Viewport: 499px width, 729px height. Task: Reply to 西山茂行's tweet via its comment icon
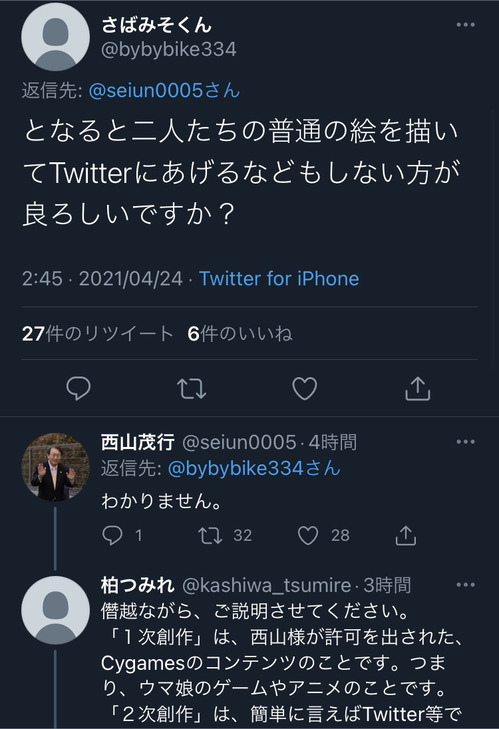coord(113,535)
